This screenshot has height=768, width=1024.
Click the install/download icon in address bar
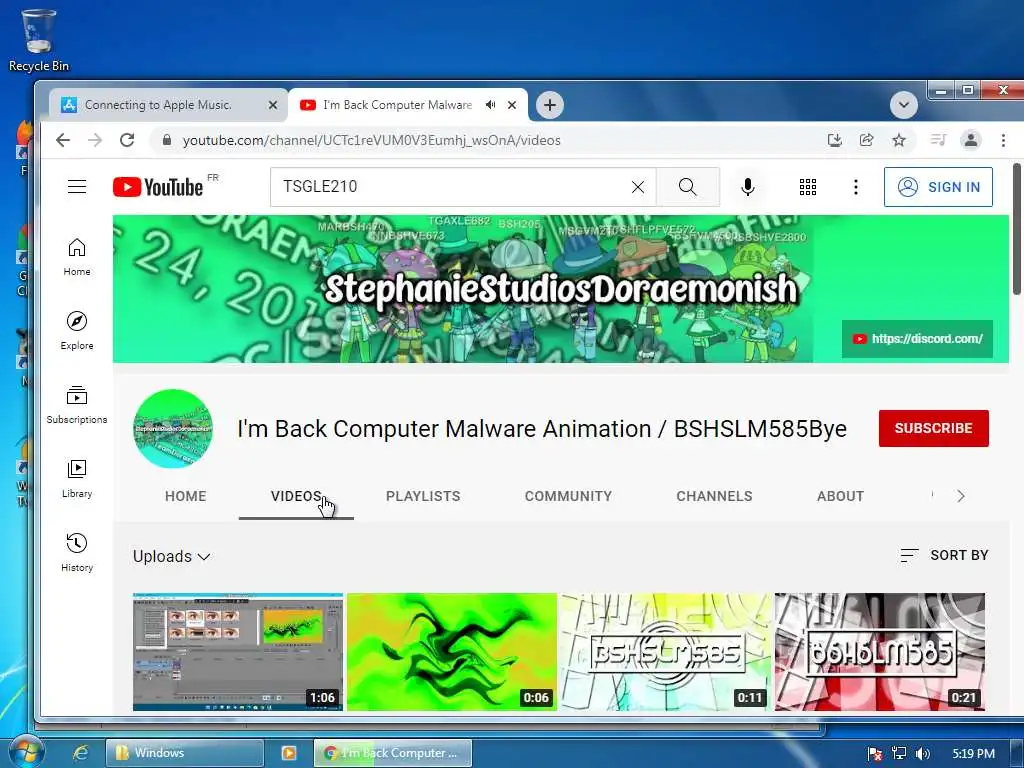[x=835, y=140]
